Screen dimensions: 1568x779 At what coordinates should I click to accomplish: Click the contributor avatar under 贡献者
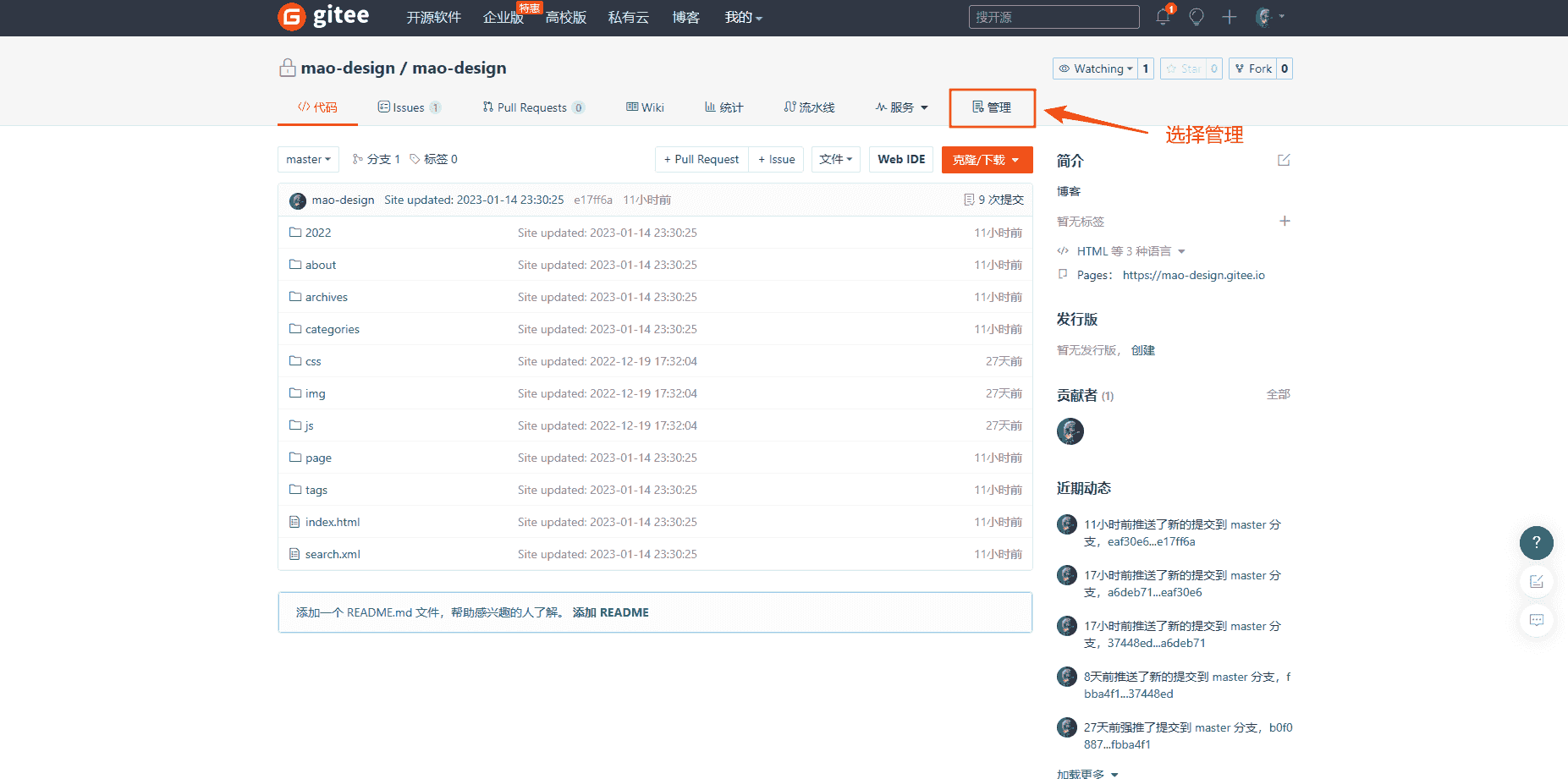(x=1070, y=431)
